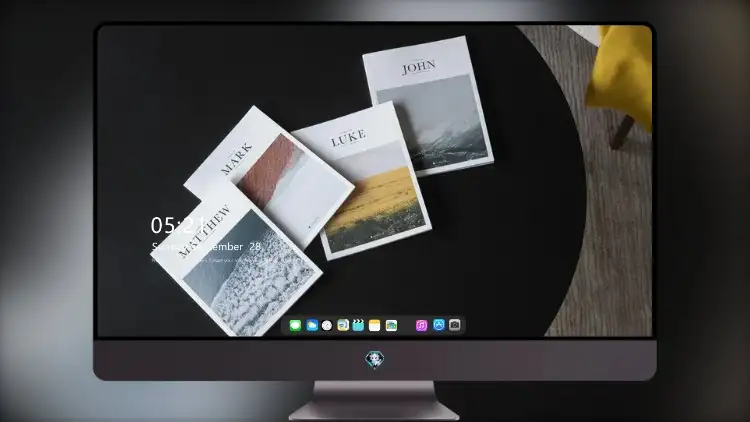Viewport: 750px width, 422px height.
Task: Open the blue App Store icon
Action: [439, 325]
